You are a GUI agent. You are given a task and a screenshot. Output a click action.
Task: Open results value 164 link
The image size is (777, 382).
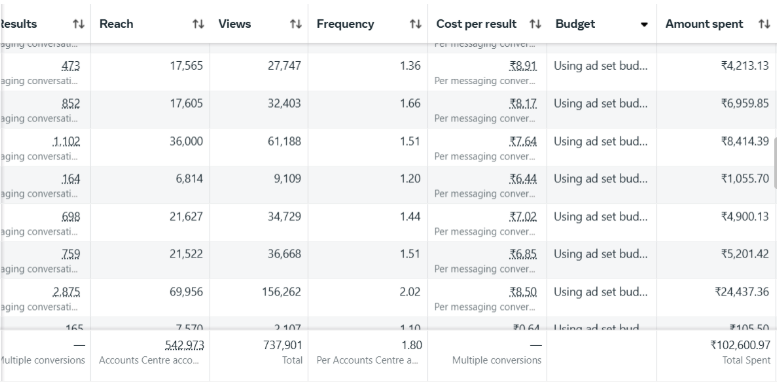tap(70, 179)
